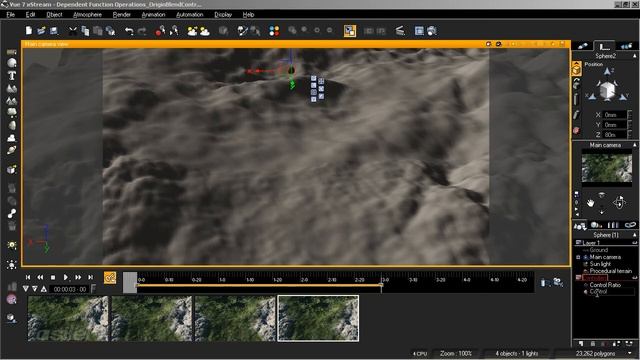This screenshot has height=360, width=640.
Task: Jump to the last frame of the timeline
Action: coord(91,277)
